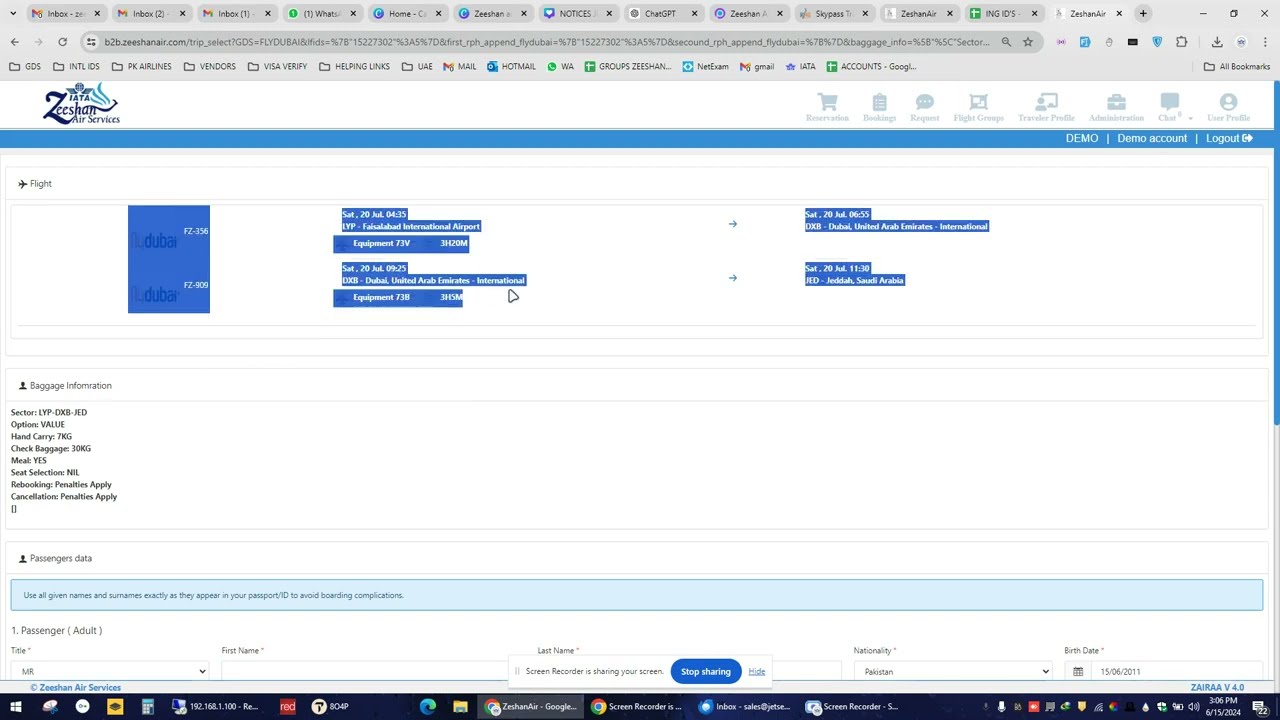Open the WA WhatsApp bookmark
1280x720 pixels.
pos(560,66)
